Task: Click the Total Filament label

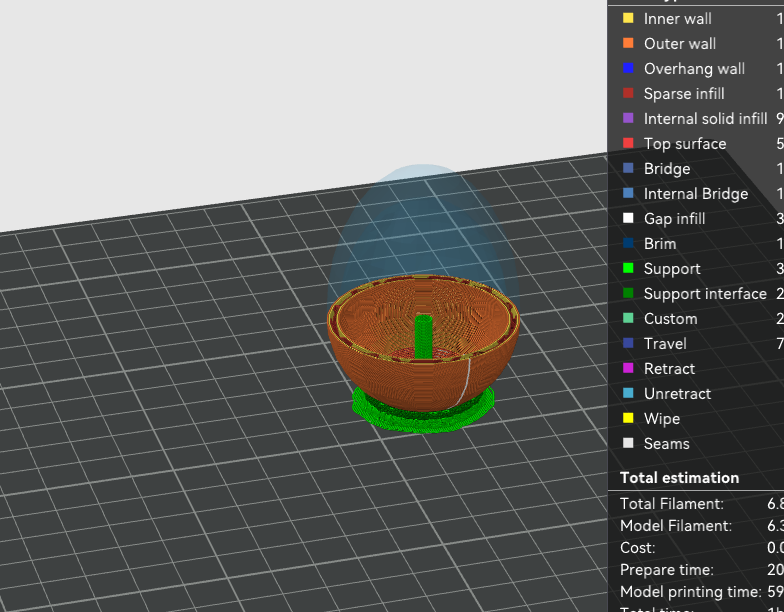Action: 672,504
